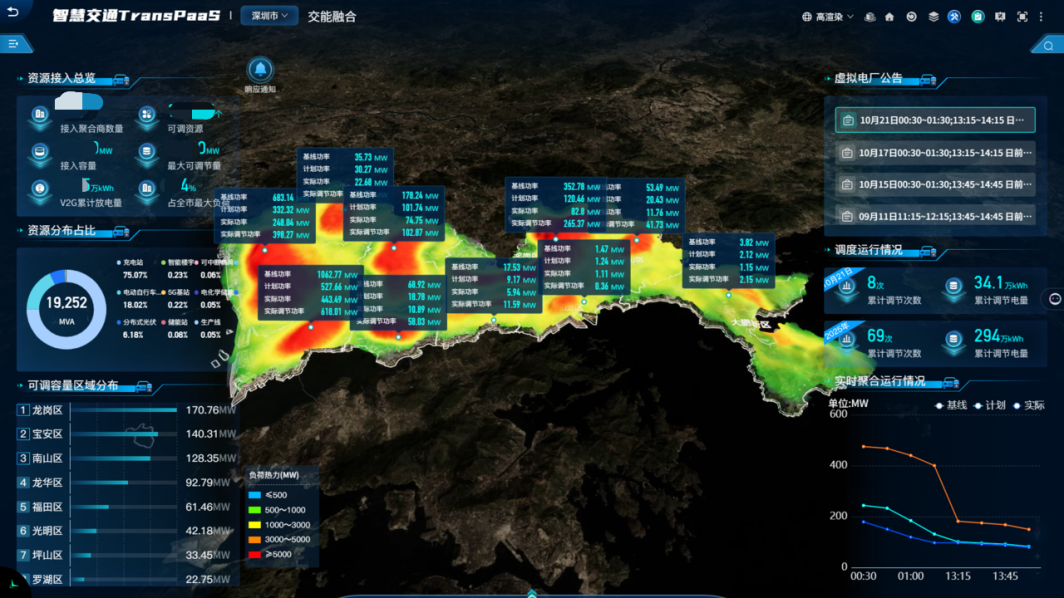Collapse the left panel menu icon
1064x598 pixels.
click(14, 44)
